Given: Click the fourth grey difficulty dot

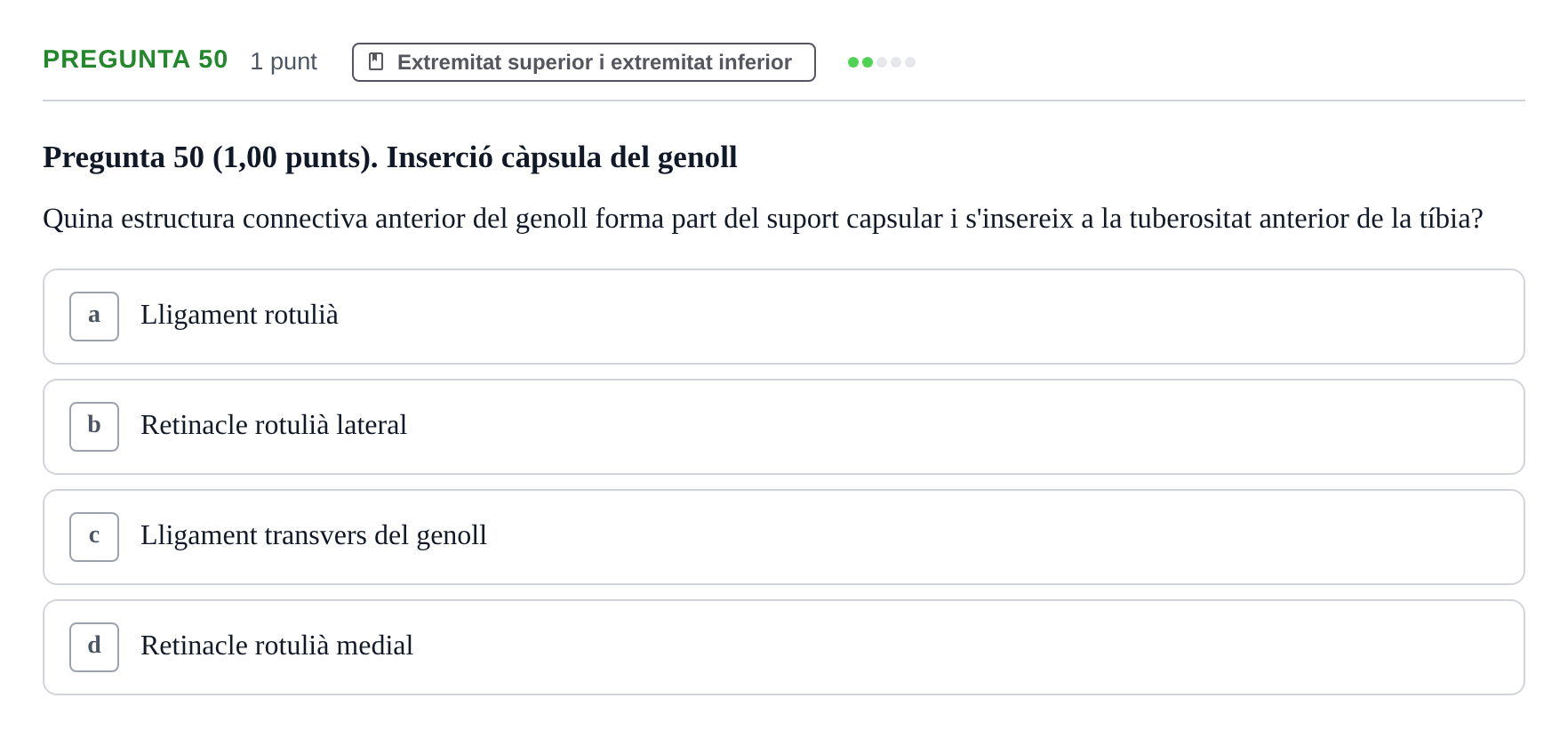Looking at the screenshot, I should click(896, 62).
